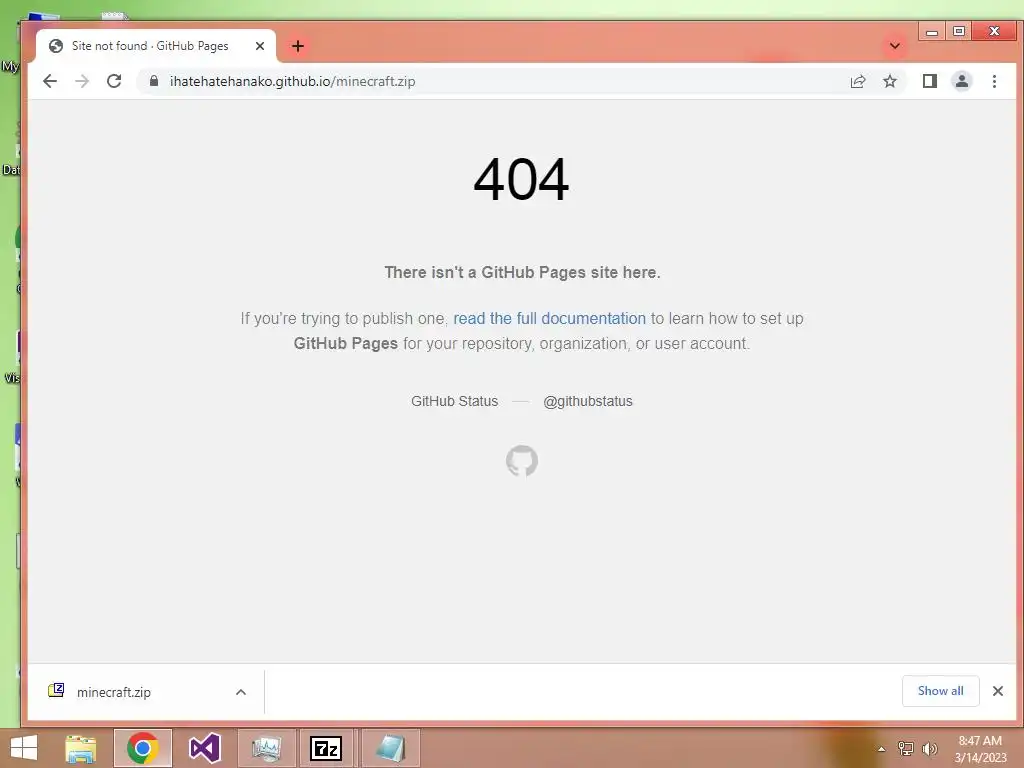
Task: Open File Explorer from the taskbar
Action: coord(81,748)
